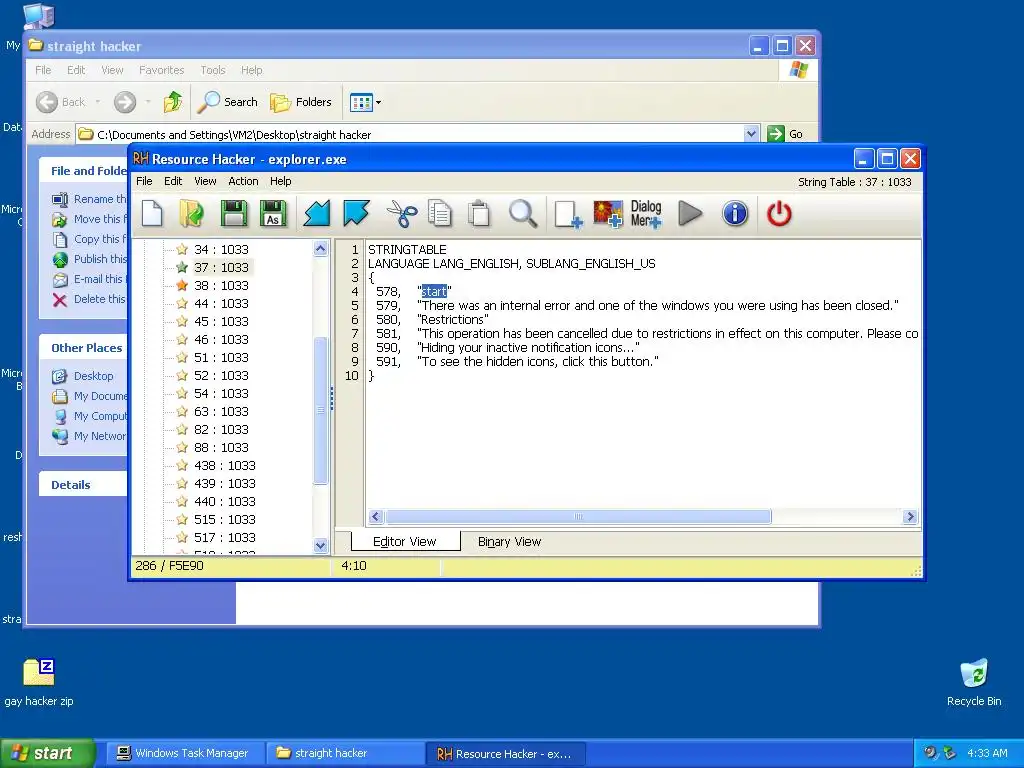Open Resource Hacker's Help menu

pos(281,181)
